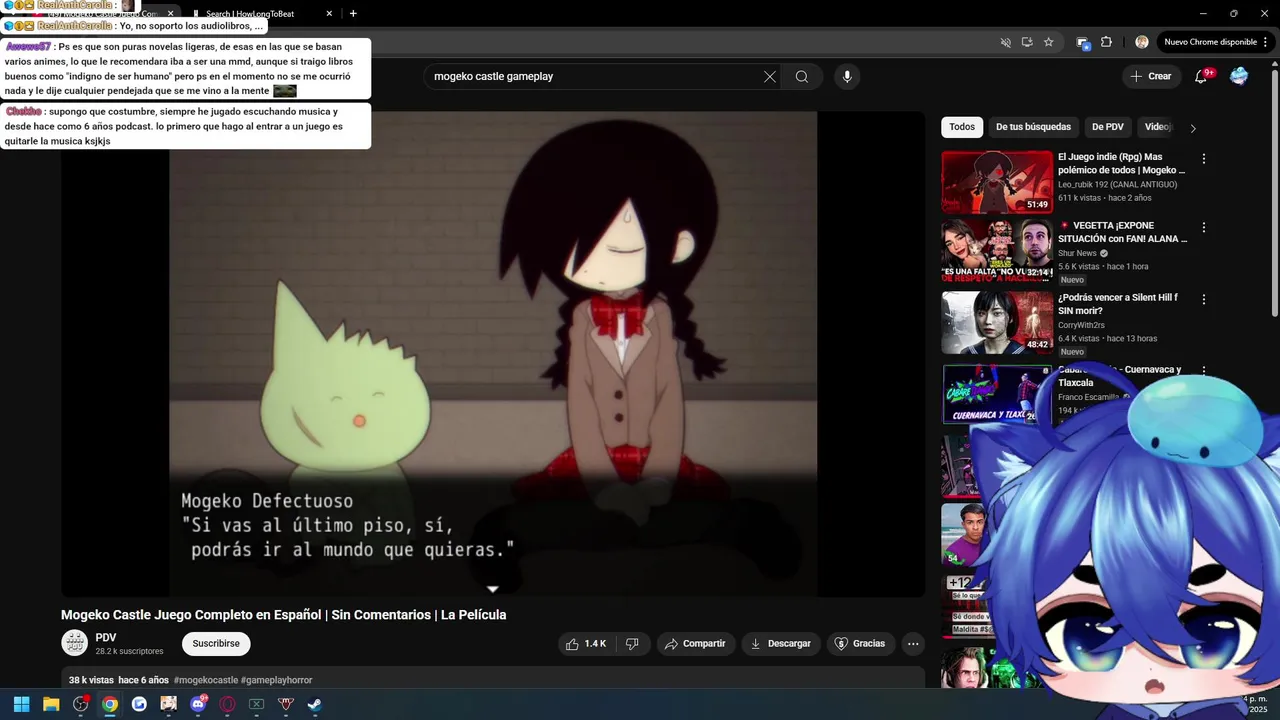
Task: Open a new browser tab
Action: click(x=353, y=13)
